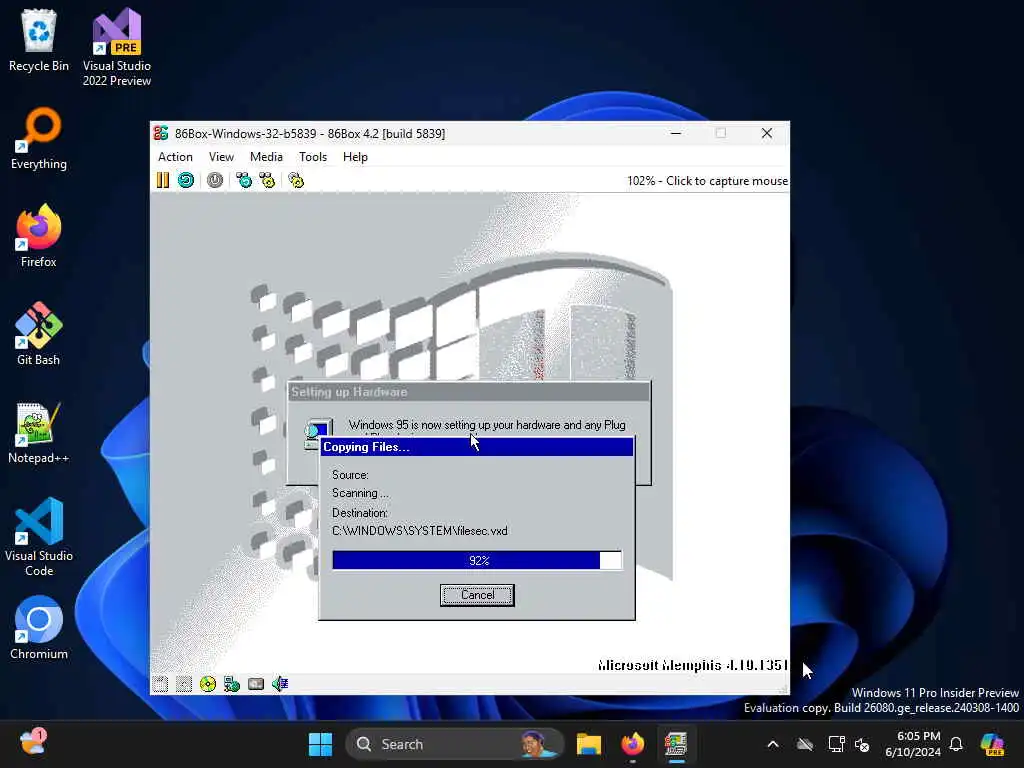Viewport: 1024px width, 768px height.
Task: Close the 86Box window
Action: coord(767,133)
